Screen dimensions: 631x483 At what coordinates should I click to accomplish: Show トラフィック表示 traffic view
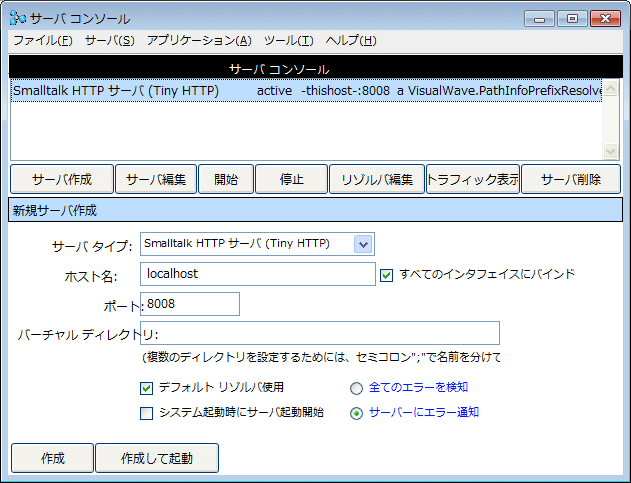tap(473, 179)
